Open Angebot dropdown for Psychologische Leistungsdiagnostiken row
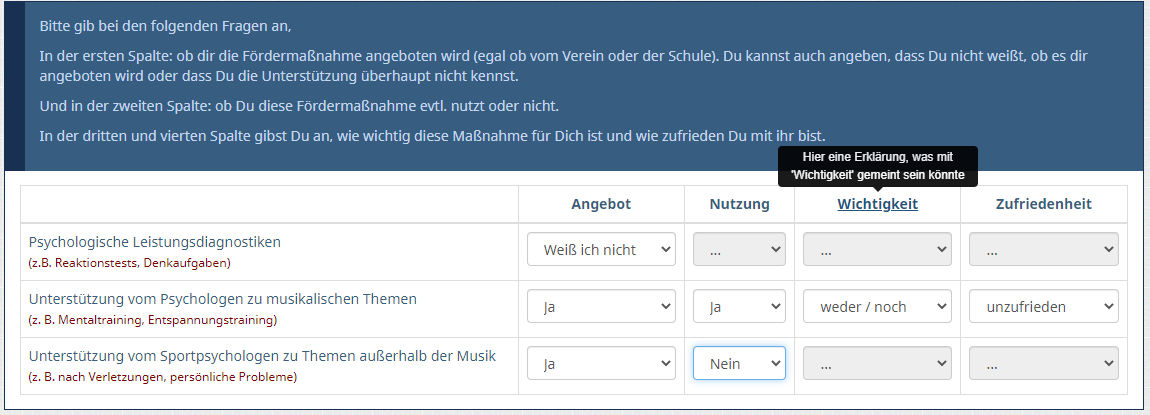The height and width of the screenshot is (415, 1150). (601, 250)
